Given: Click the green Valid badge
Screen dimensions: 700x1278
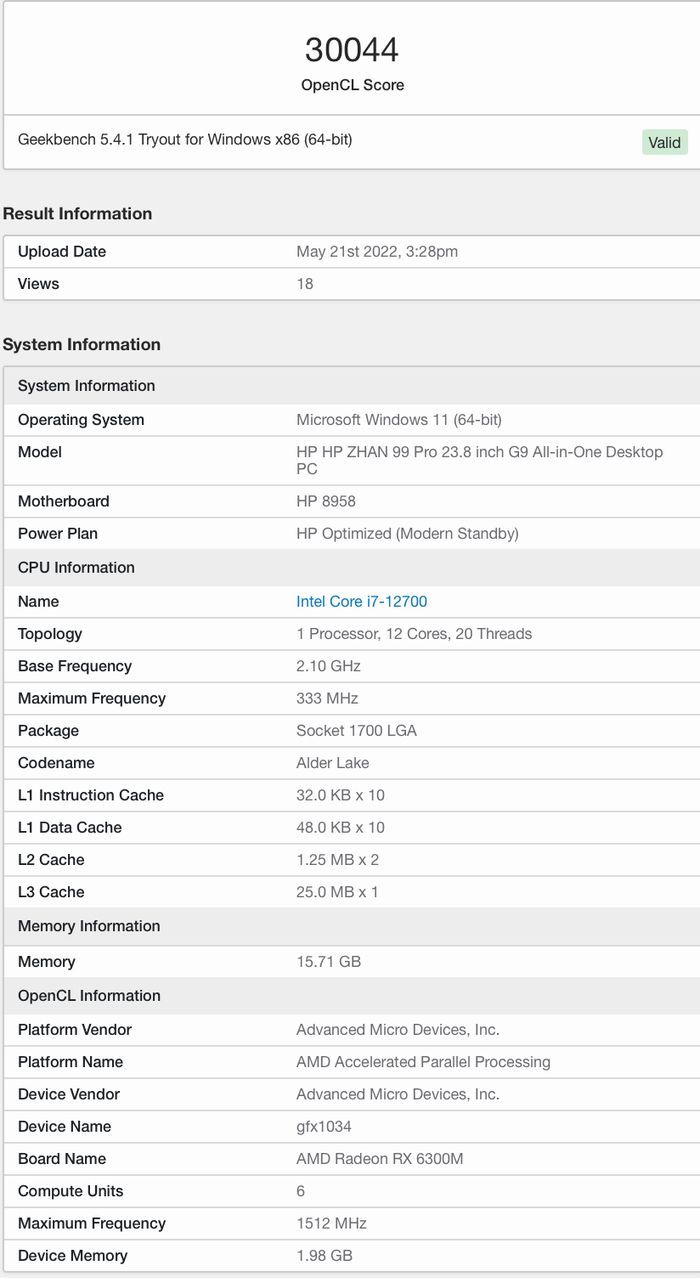Looking at the screenshot, I should (x=664, y=142).
